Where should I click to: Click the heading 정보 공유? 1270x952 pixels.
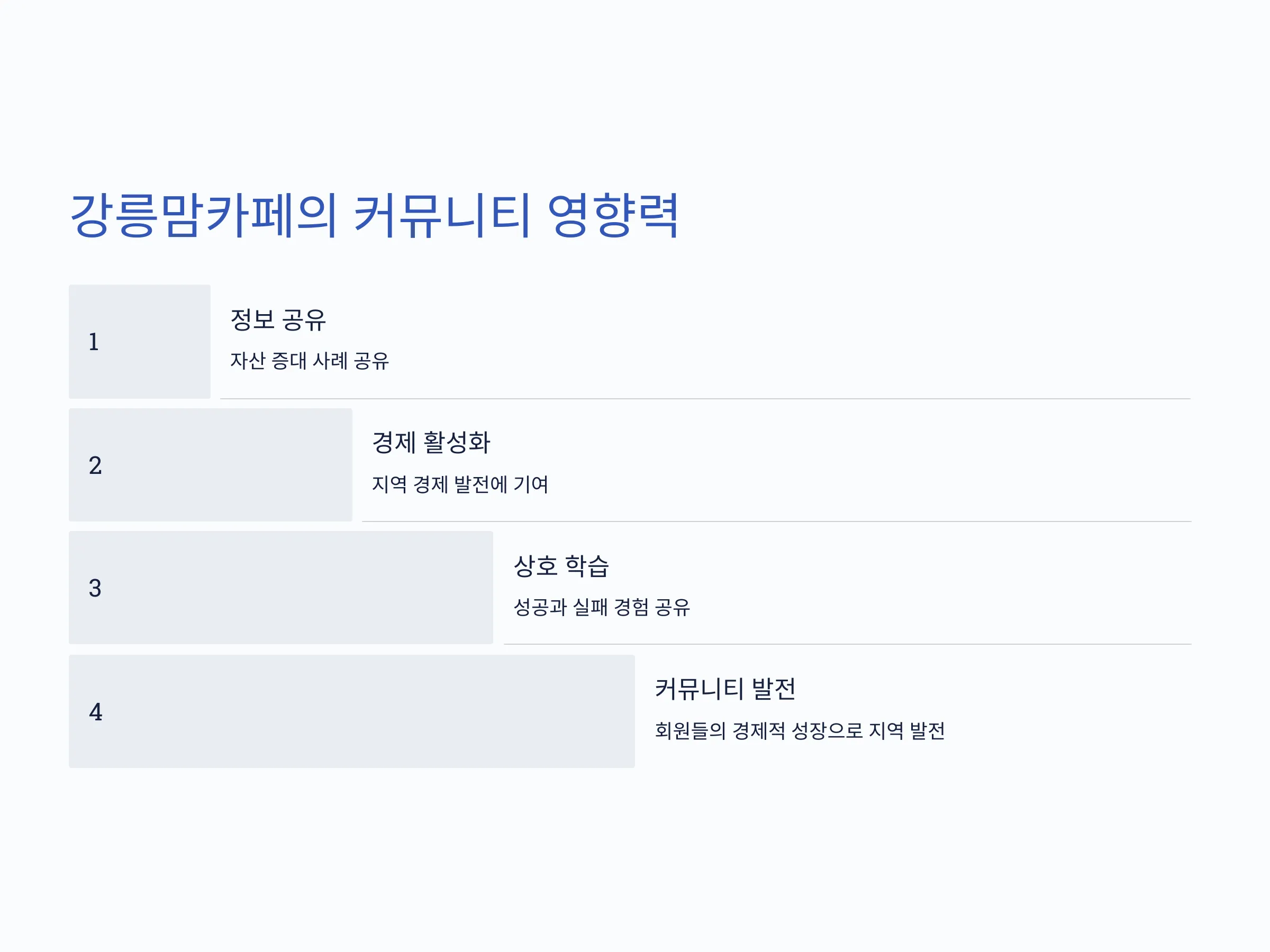[278, 319]
